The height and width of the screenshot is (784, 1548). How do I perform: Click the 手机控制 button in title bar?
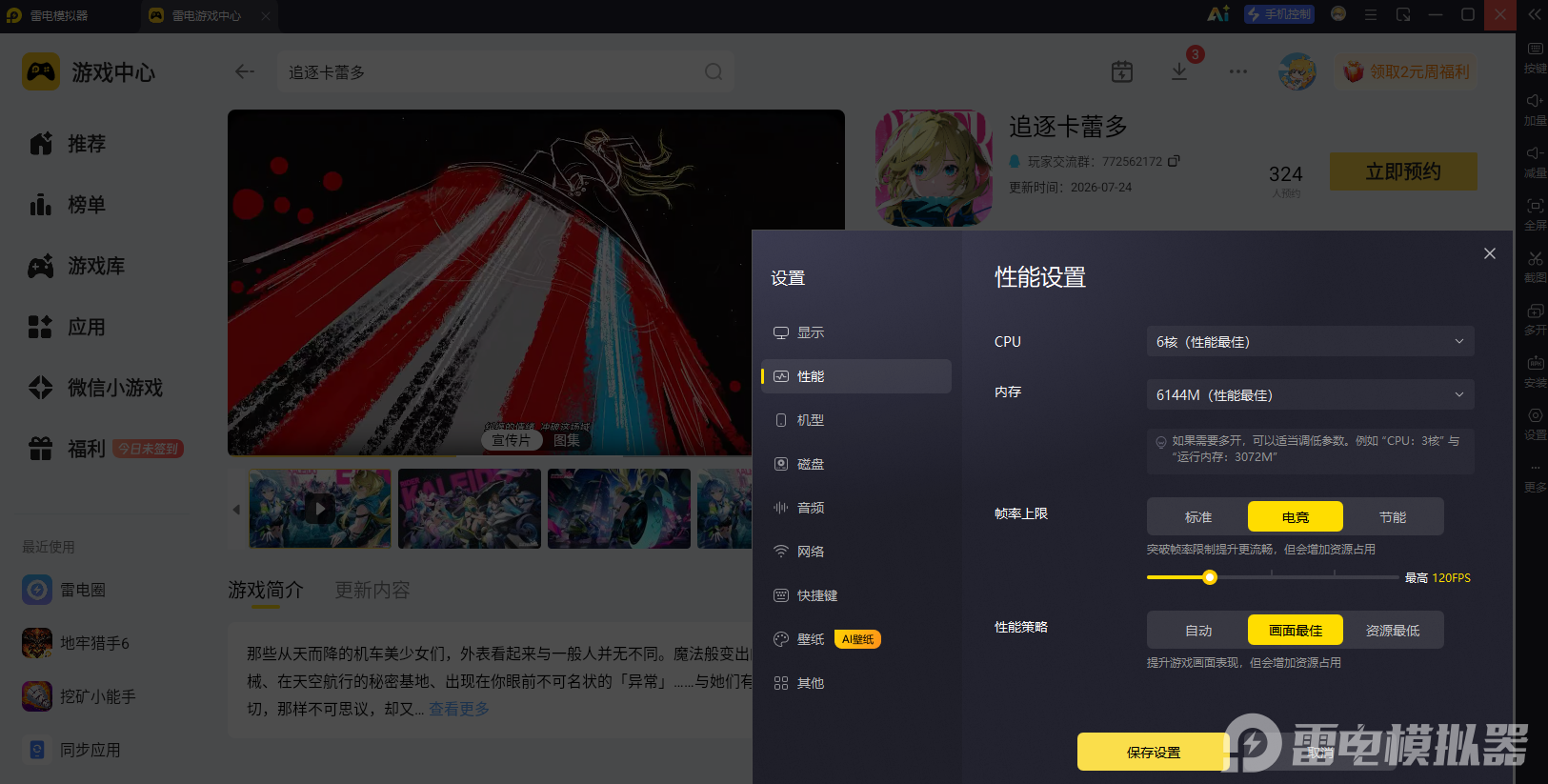point(1279,14)
